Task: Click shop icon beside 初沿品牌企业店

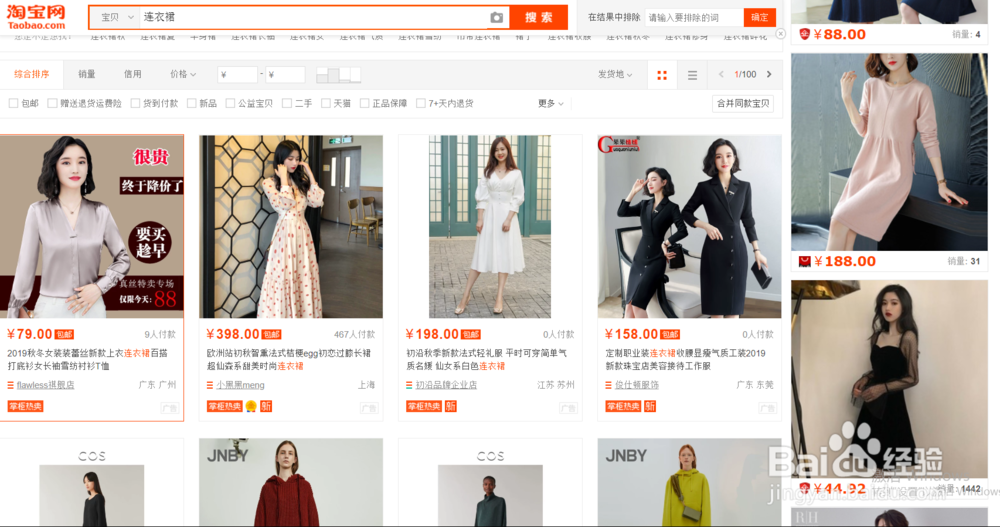Action: tap(409, 385)
